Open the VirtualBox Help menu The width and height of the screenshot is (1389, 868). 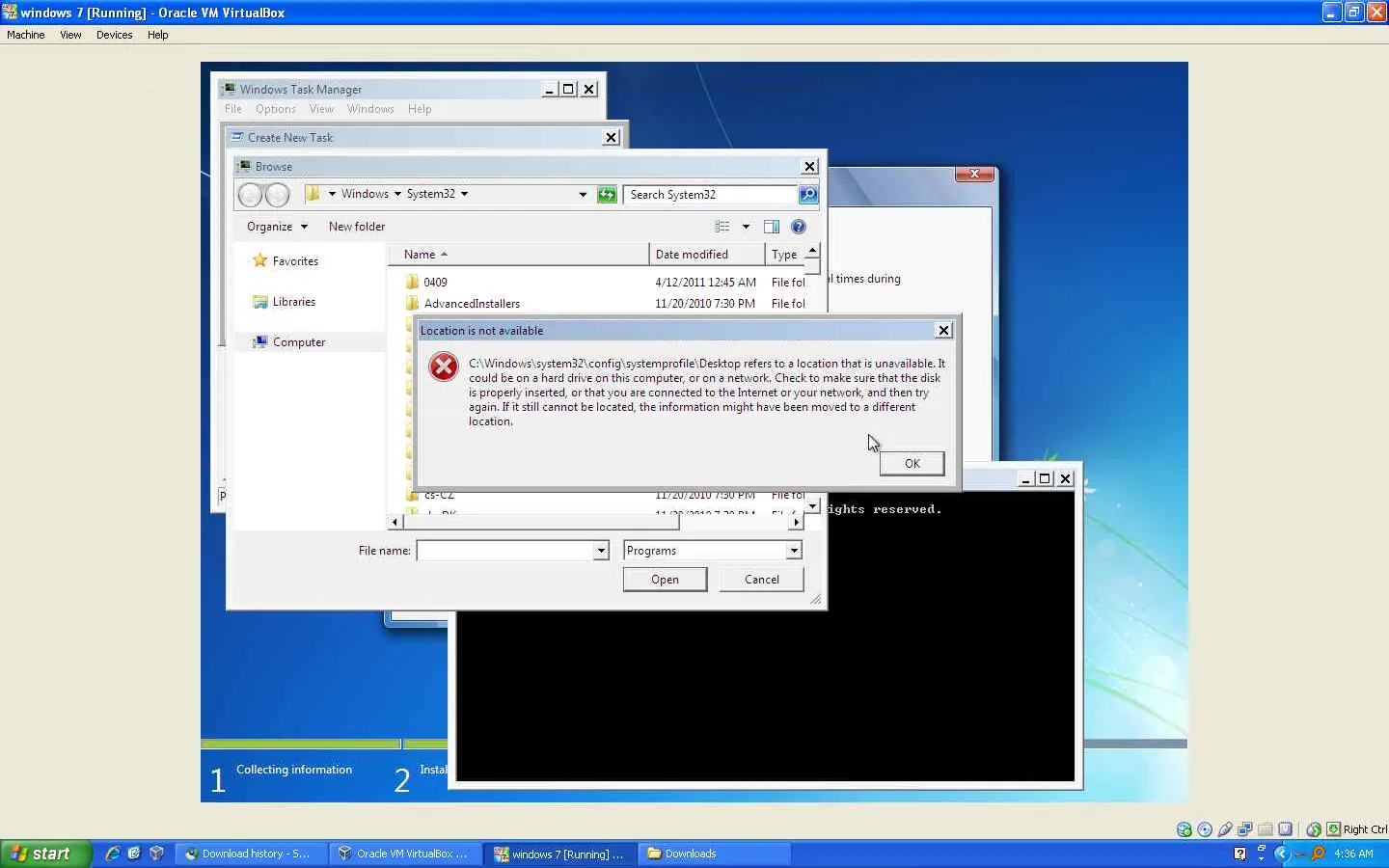coord(157,35)
